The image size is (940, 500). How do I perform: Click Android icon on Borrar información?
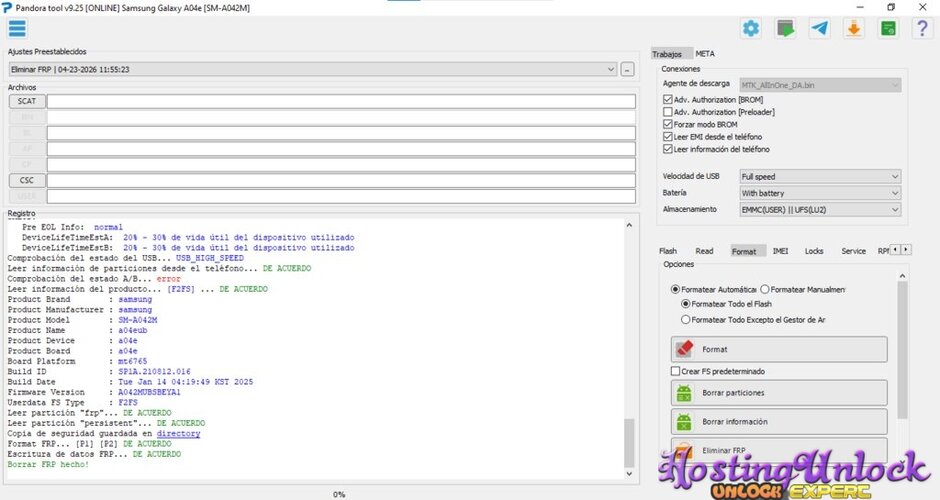pyautogui.click(x=684, y=421)
